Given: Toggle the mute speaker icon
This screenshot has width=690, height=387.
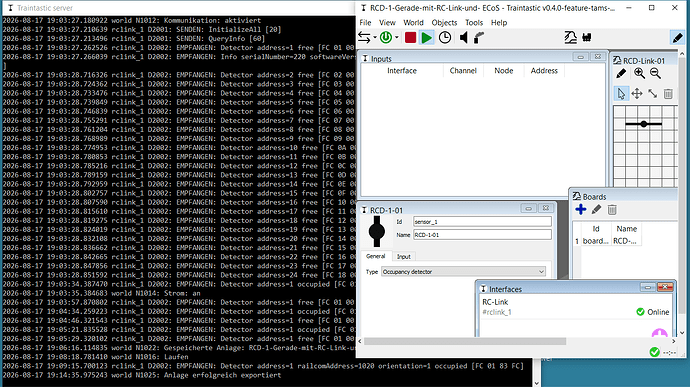Looking at the screenshot, I should (x=463, y=38).
